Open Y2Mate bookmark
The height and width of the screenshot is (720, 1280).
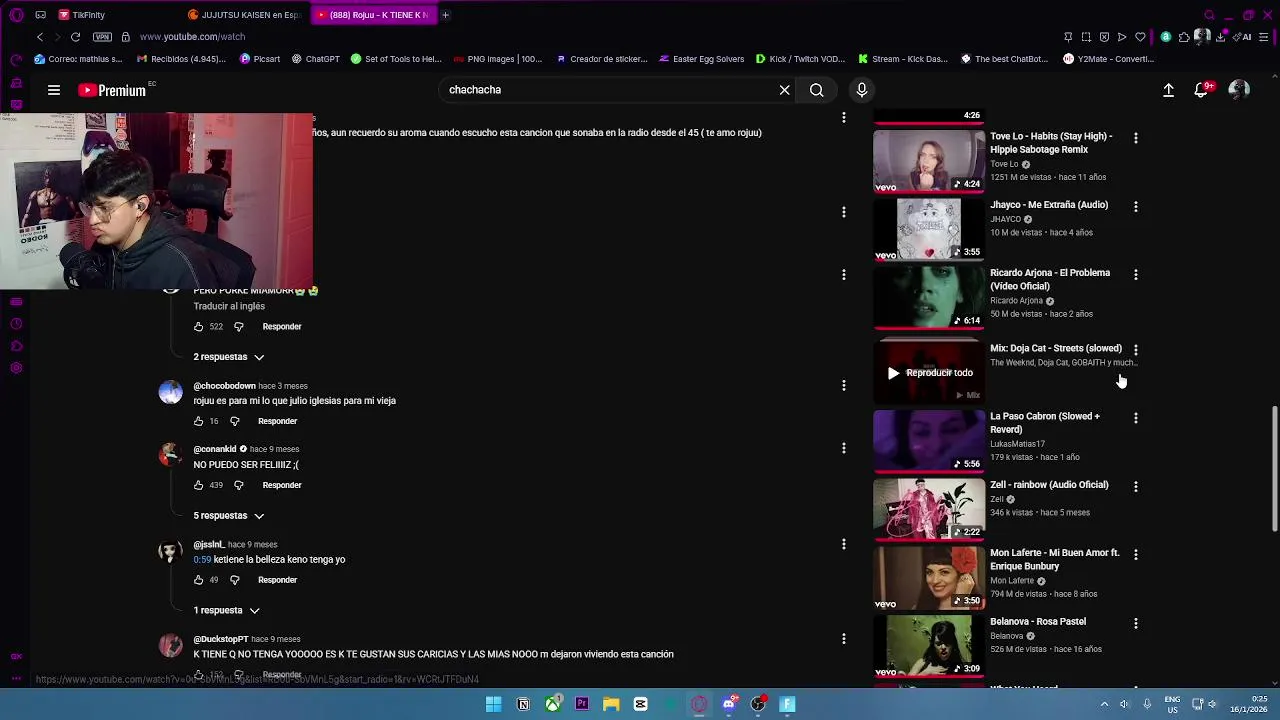coord(1108,59)
